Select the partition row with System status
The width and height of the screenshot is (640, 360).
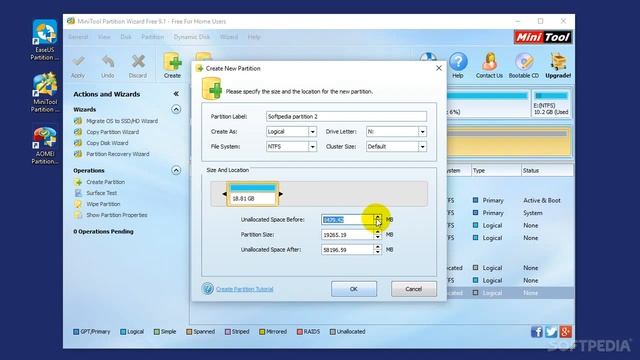(x=510, y=213)
